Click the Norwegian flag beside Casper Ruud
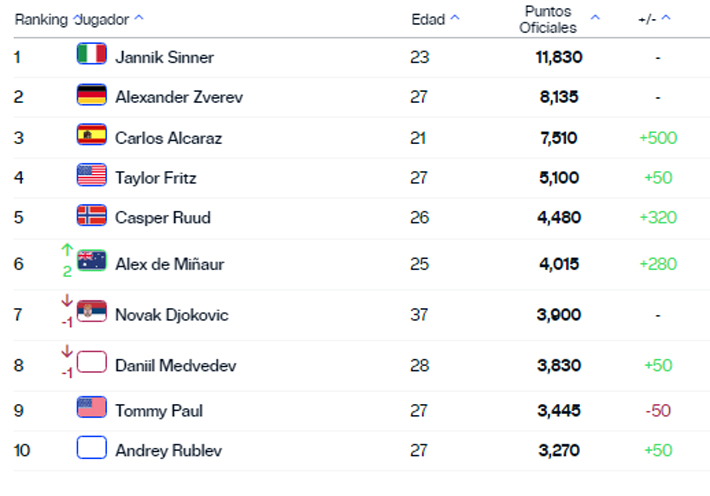710x496 pixels. click(x=91, y=216)
